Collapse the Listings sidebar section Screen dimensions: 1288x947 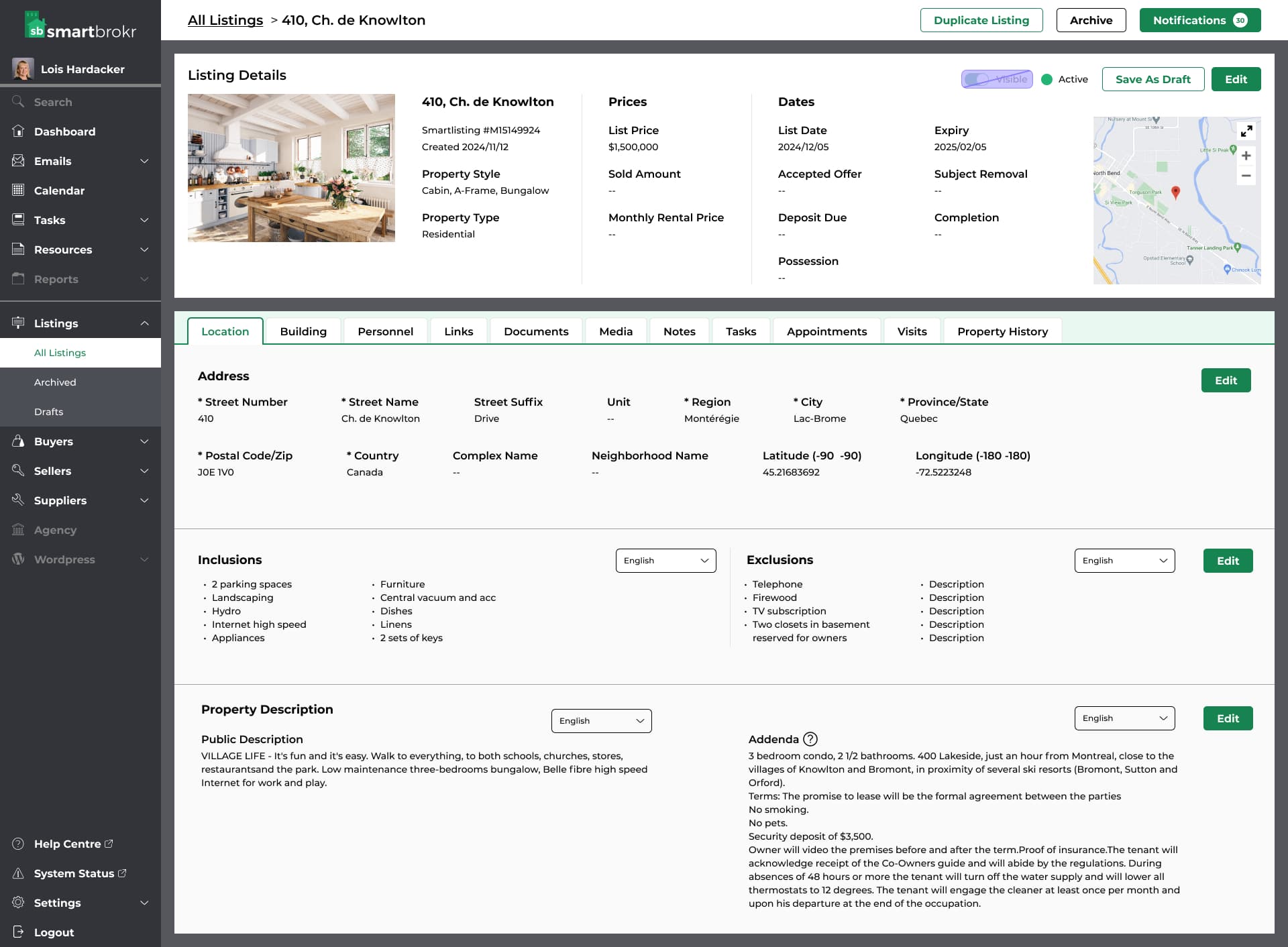(144, 323)
